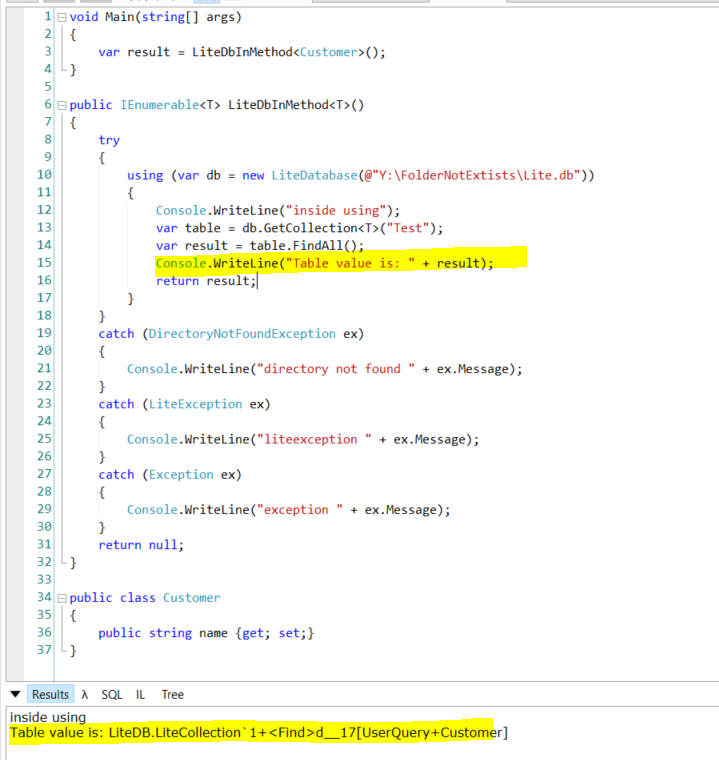This screenshot has width=719, height=760.
Task: Click 'var table = db.GetCollection<T>("Test");' line
Action: [299, 228]
